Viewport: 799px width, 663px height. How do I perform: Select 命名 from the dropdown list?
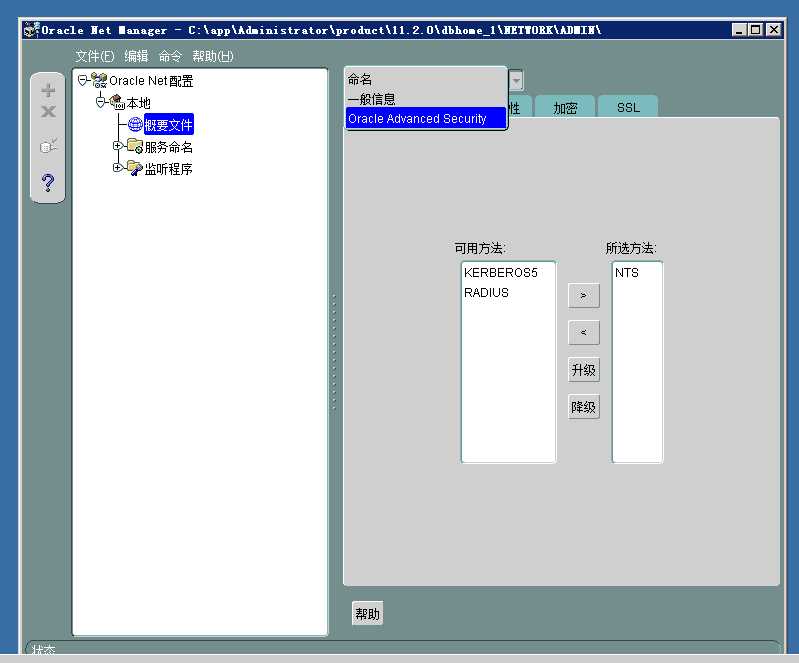[425, 79]
